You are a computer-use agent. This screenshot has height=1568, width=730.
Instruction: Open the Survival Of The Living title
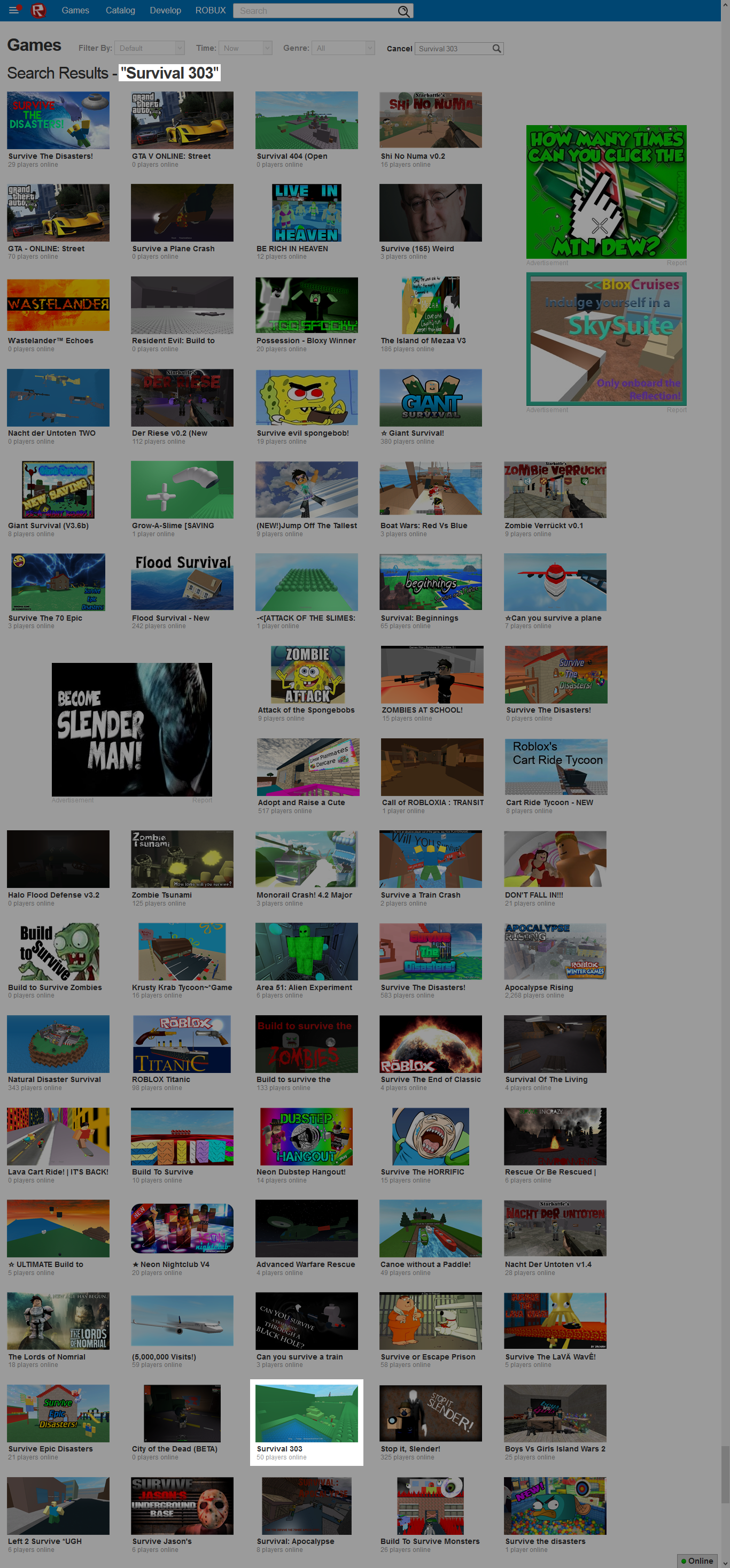pyautogui.click(x=546, y=1080)
